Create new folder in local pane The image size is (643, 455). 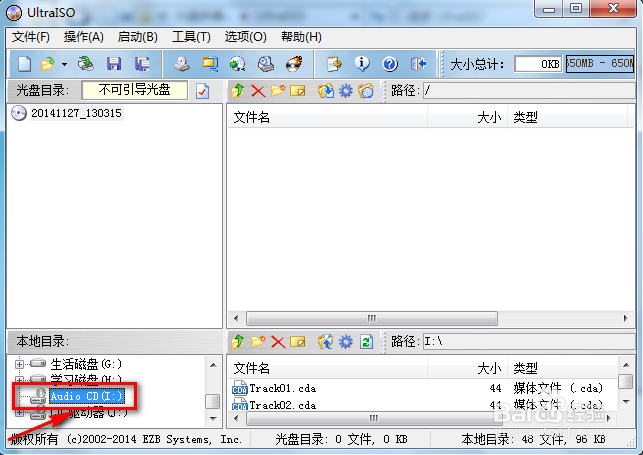click(258, 341)
